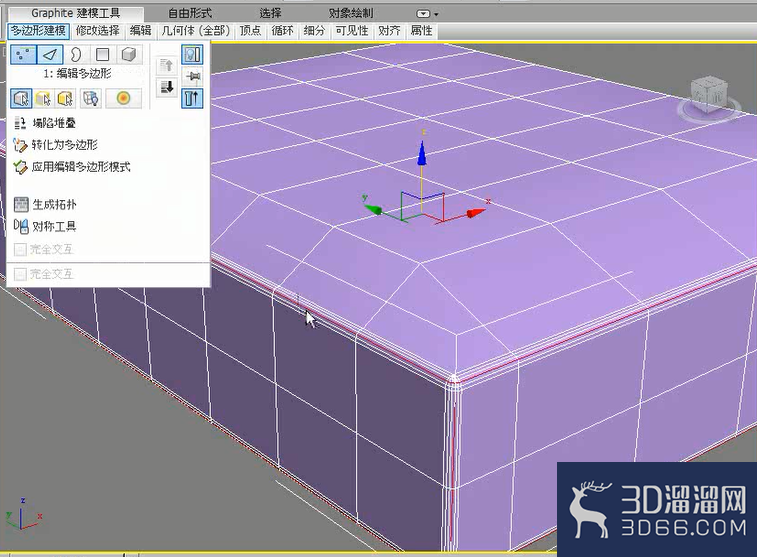Toggle the bottom 完全交互 checkbox below divider
The image size is (757, 557).
(20, 275)
